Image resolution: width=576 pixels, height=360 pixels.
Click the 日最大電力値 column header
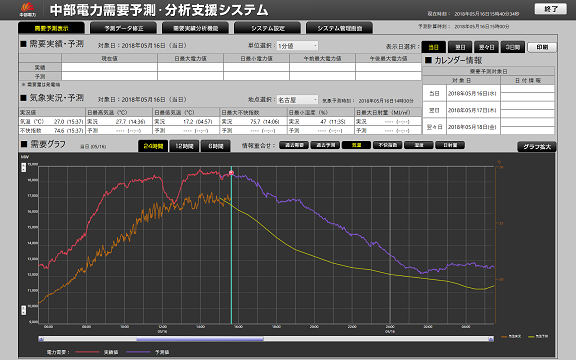point(190,58)
